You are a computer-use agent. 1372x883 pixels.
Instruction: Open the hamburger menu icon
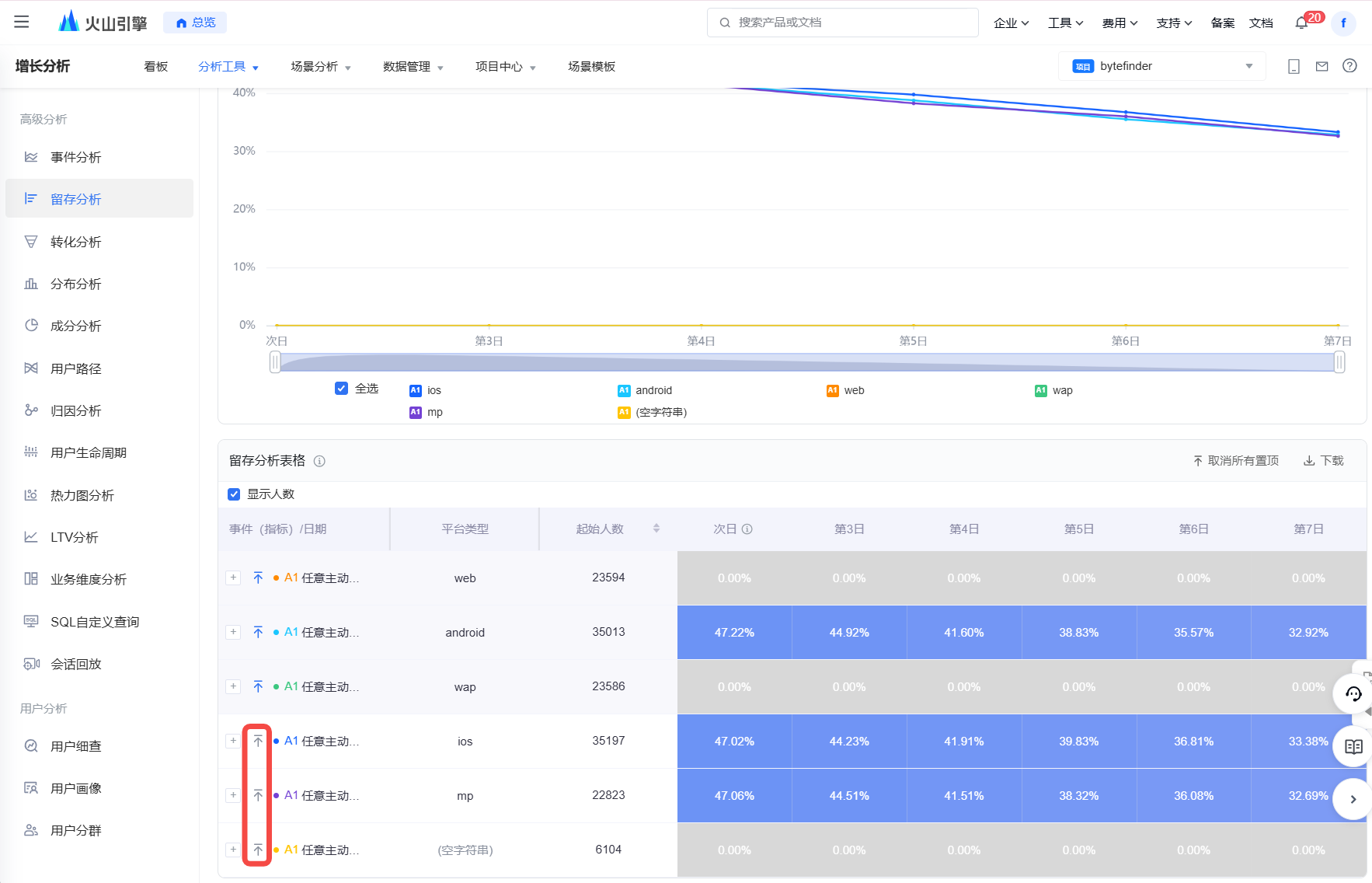click(22, 23)
